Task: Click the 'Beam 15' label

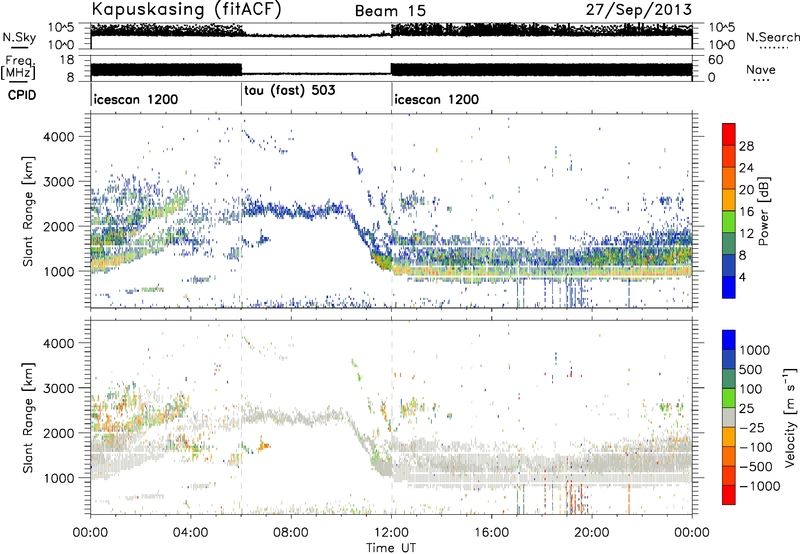Action: point(390,11)
